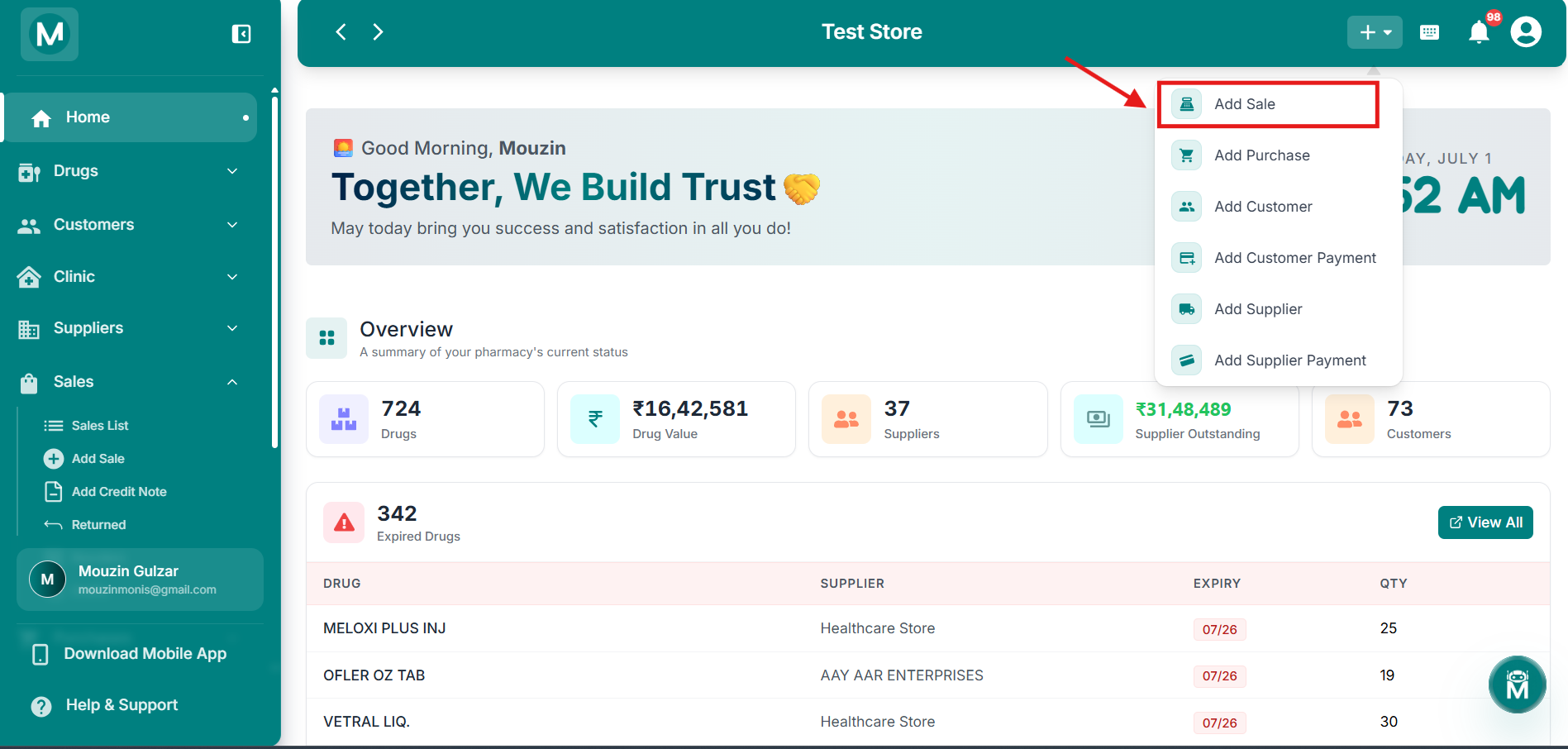Collapse the Sales section chevron
The image size is (1568, 749).
click(232, 382)
